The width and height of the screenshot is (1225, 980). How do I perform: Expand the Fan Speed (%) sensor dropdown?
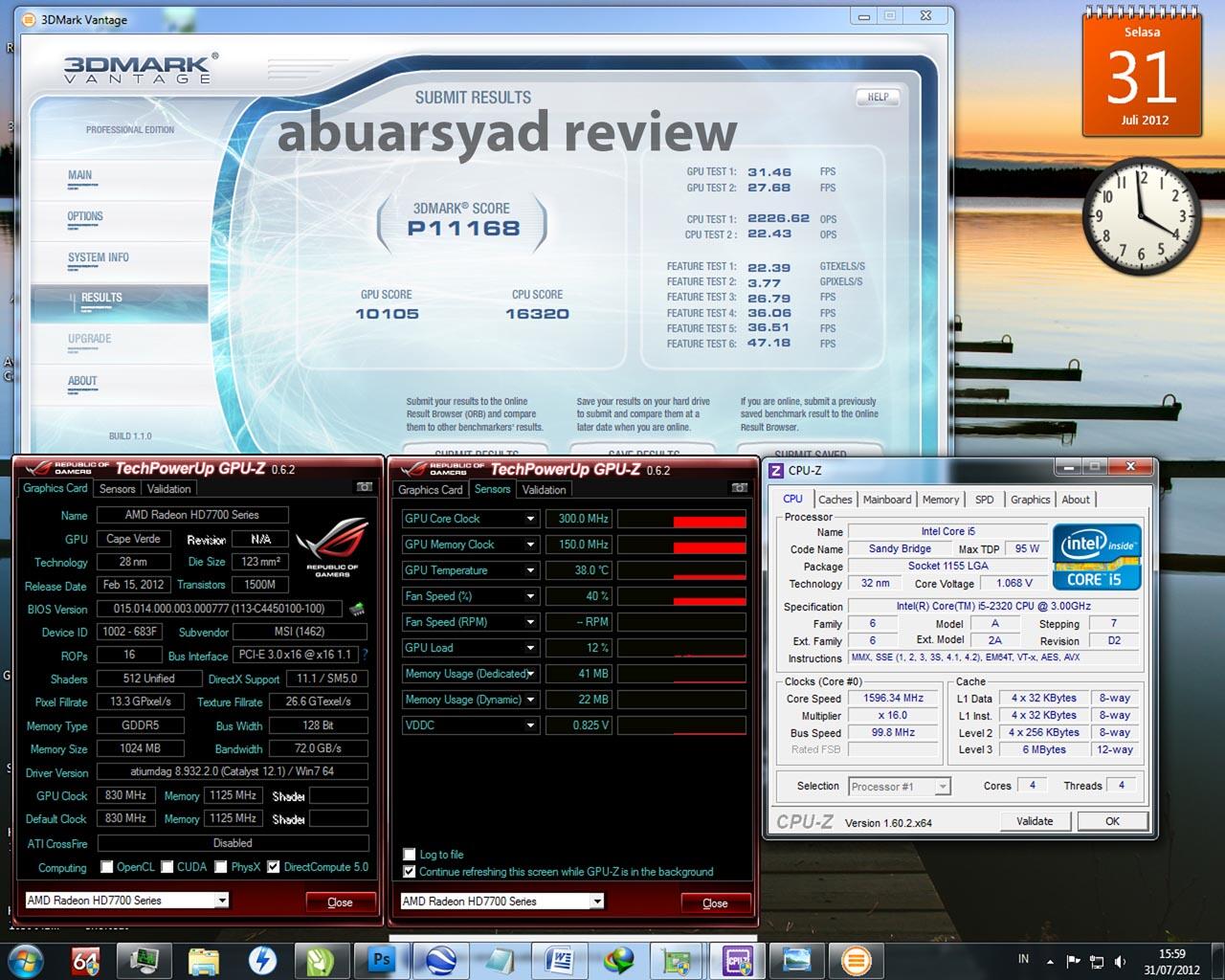click(530, 596)
